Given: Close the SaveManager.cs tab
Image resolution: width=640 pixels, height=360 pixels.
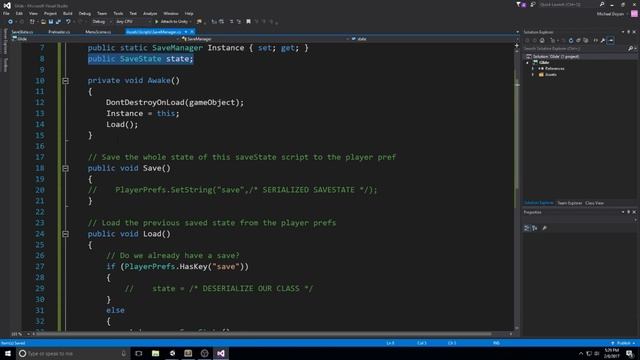Looking at the screenshot, I should point(192,32).
